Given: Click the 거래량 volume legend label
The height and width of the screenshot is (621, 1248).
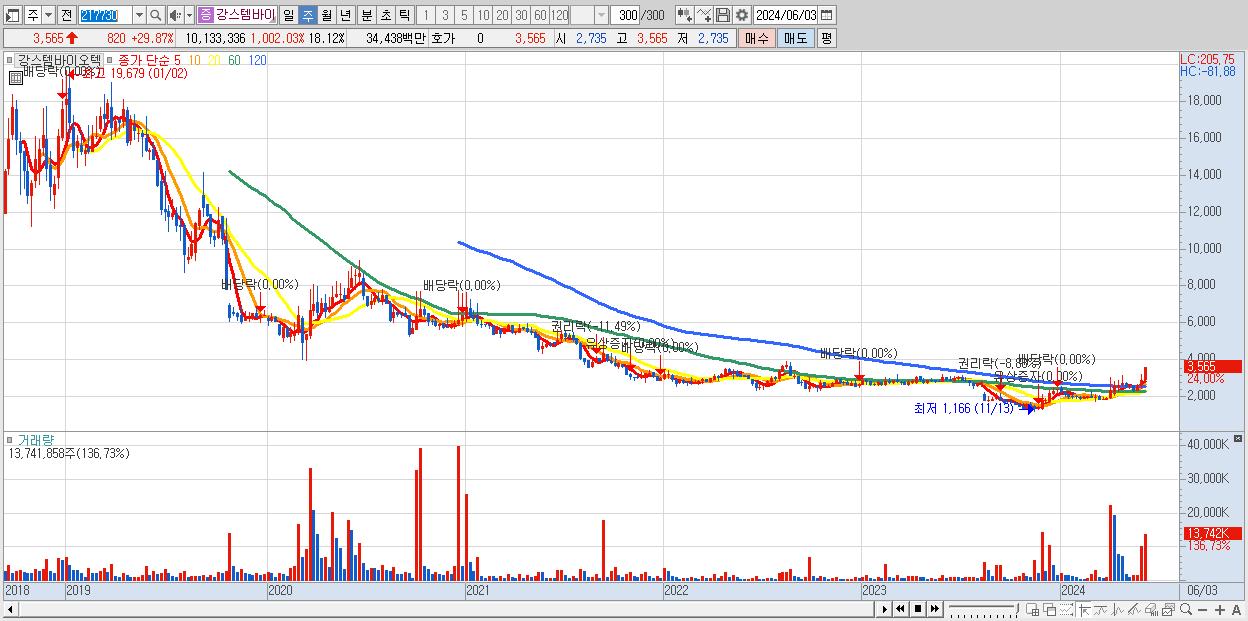Looking at the screenshot, I should point(34,440).
